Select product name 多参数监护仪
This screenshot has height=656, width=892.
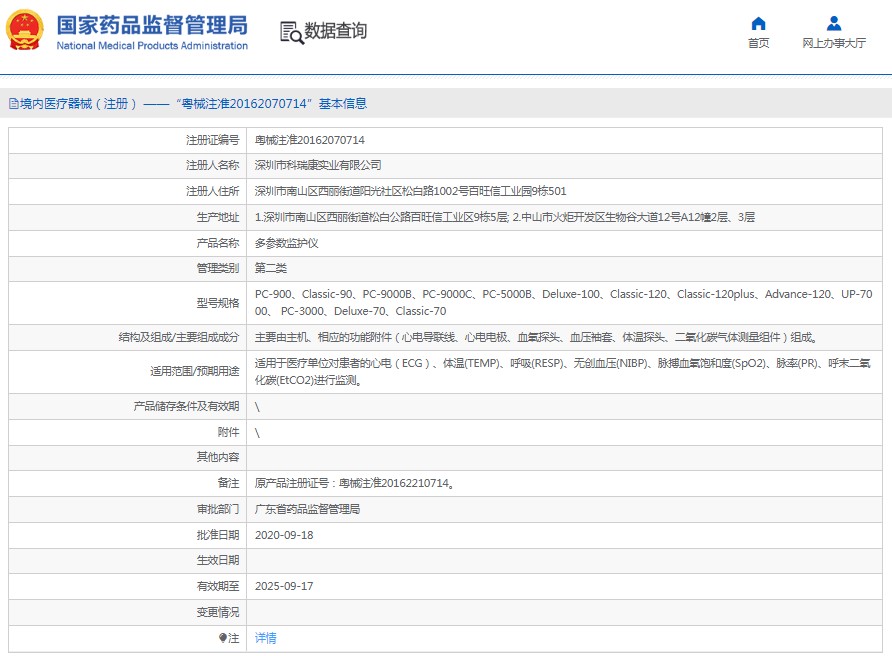click(287, 243)
